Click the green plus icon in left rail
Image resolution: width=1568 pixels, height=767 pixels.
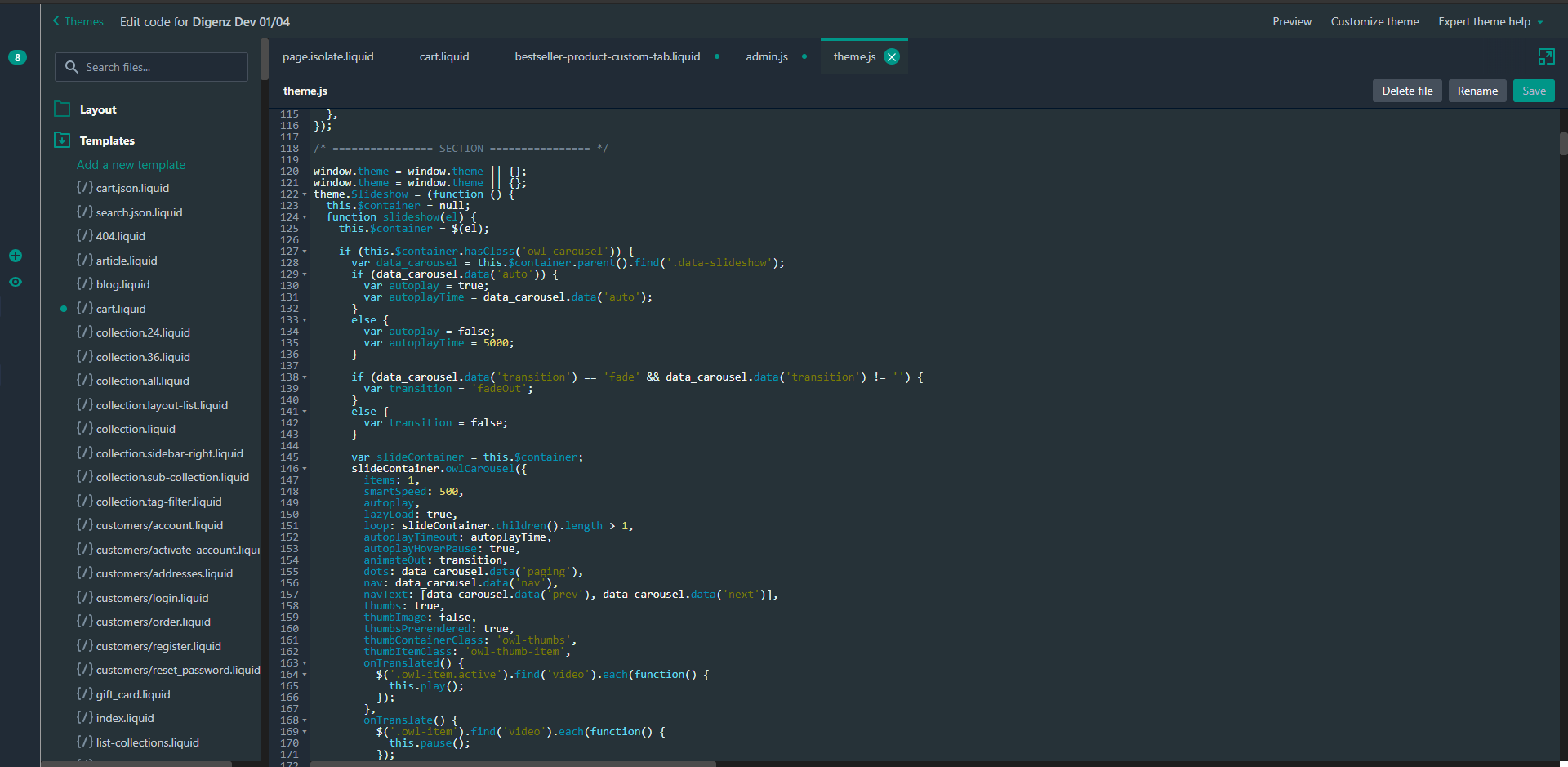pyautogui.click(x=16, y=256)
